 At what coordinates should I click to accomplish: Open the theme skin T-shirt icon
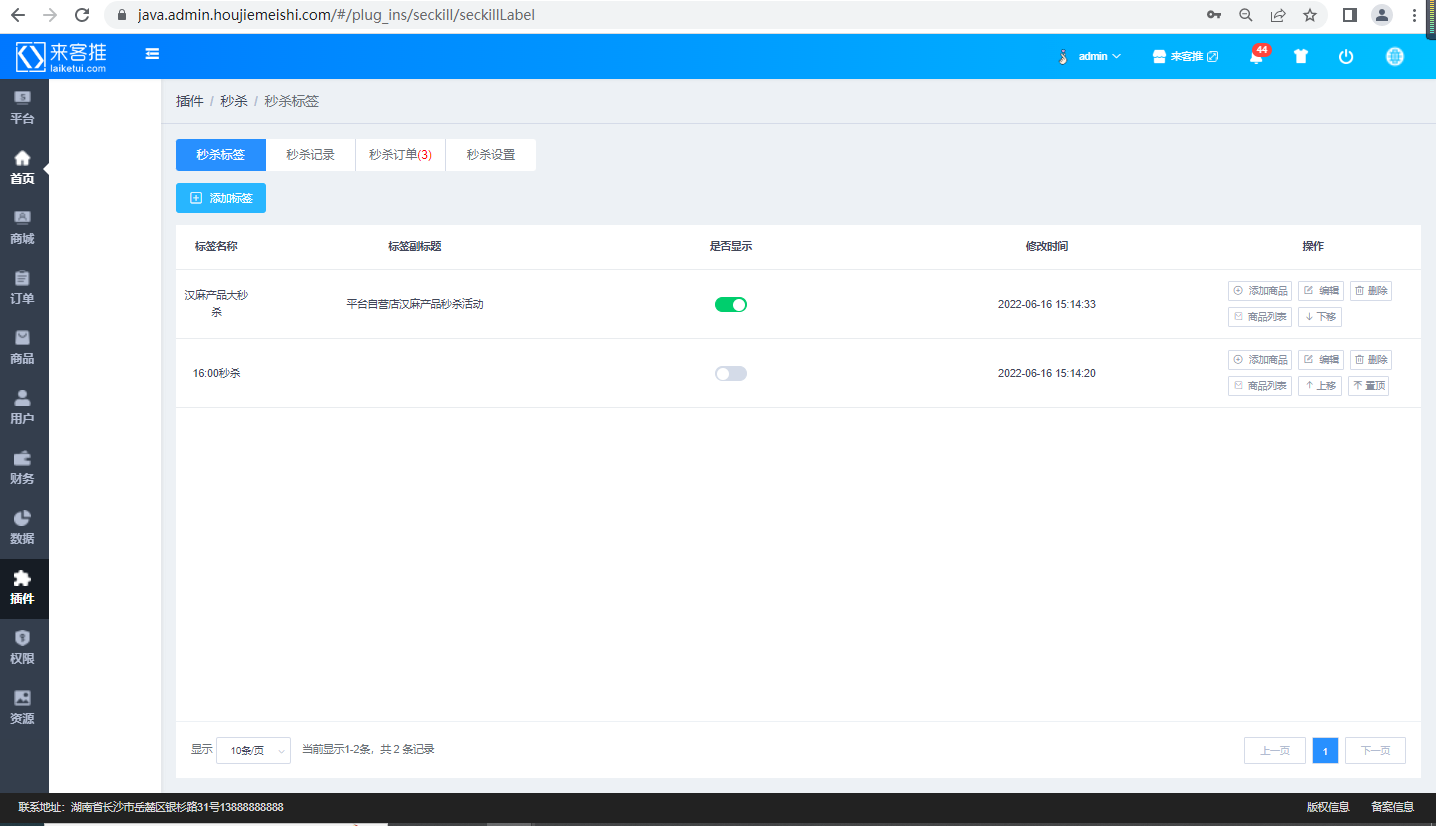(x=1300, y=57)
